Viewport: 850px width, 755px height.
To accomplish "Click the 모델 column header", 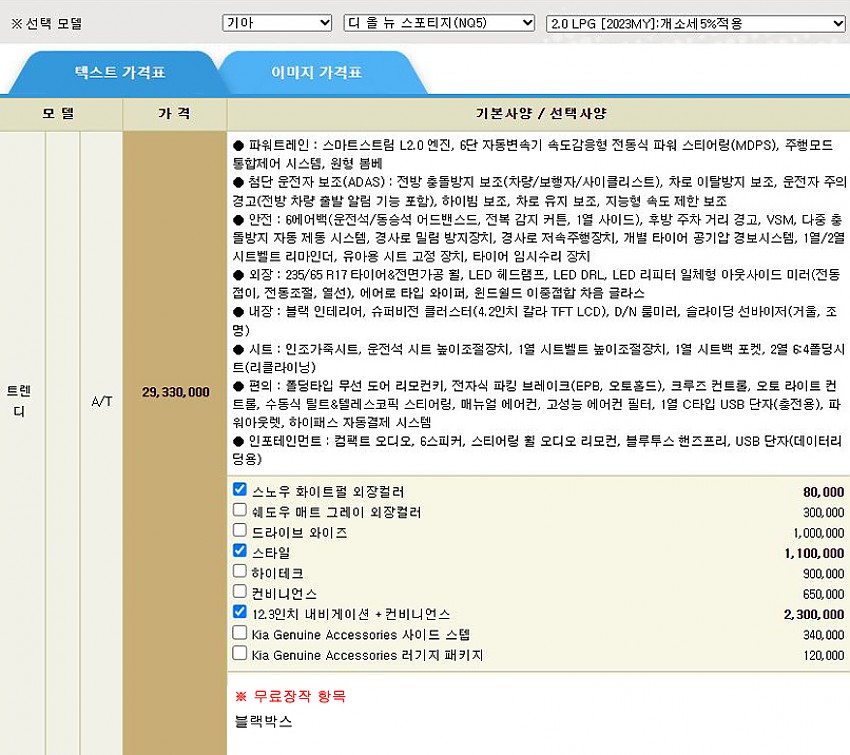I will [x=59, y=114].
